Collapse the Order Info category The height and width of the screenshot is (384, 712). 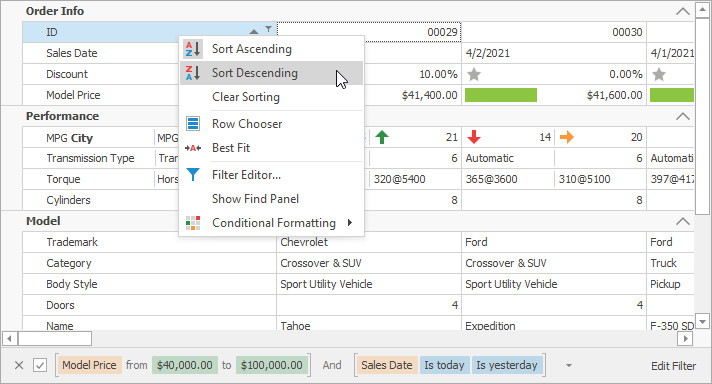tap(682, 11)
